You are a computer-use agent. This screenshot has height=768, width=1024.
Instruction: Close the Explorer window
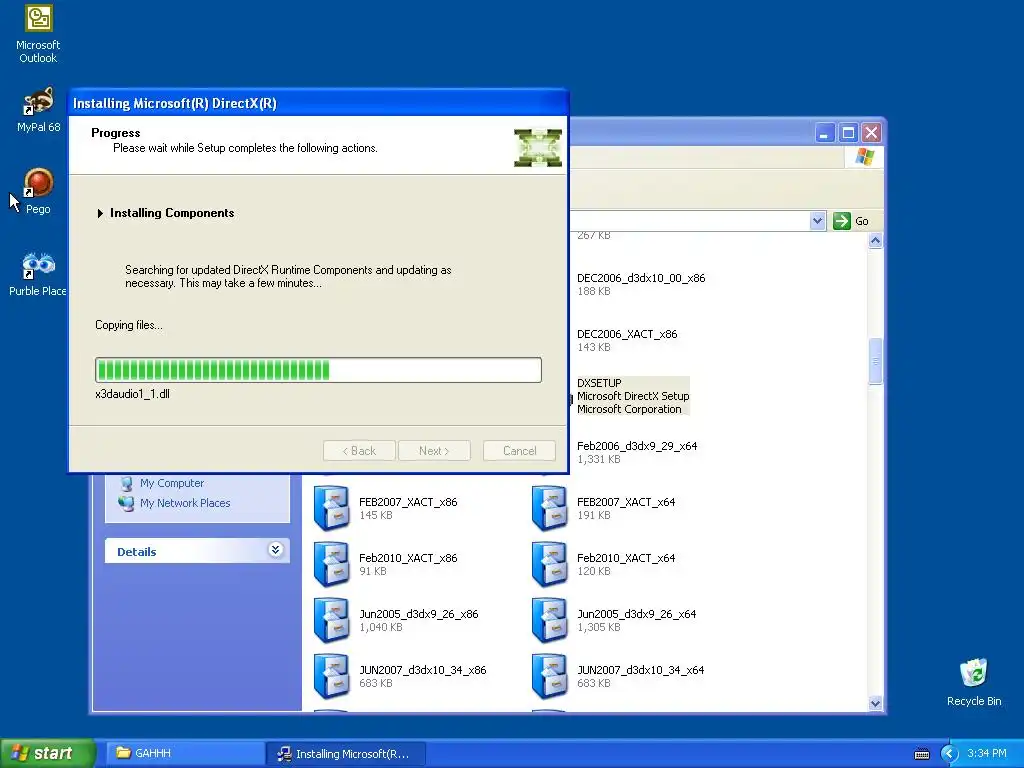871,133
